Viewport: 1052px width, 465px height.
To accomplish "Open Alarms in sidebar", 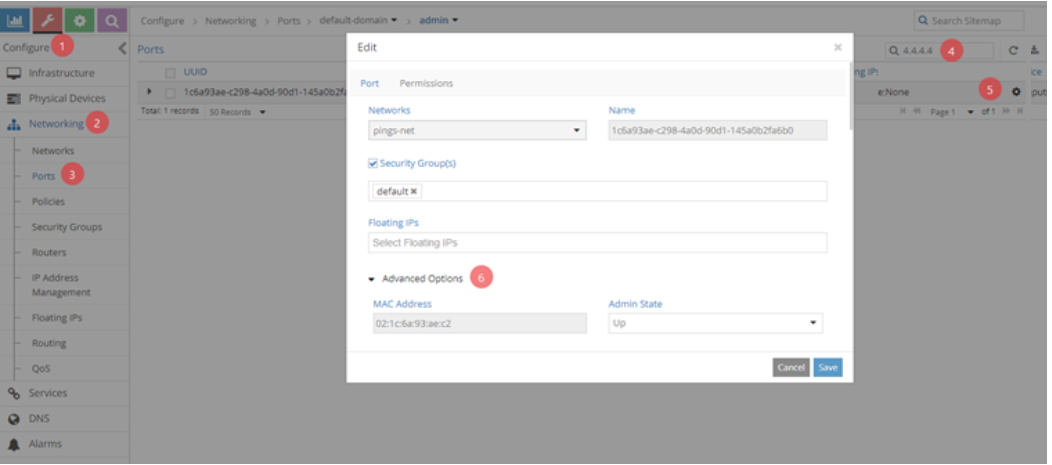I will (x=45, y=444).
